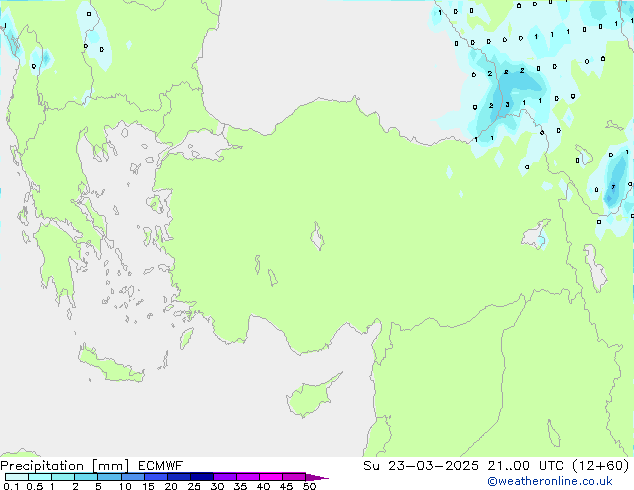Select the 35–40 mm legend swatch
This screenshot has width=634, height=490.
click(x=248, y=477)
